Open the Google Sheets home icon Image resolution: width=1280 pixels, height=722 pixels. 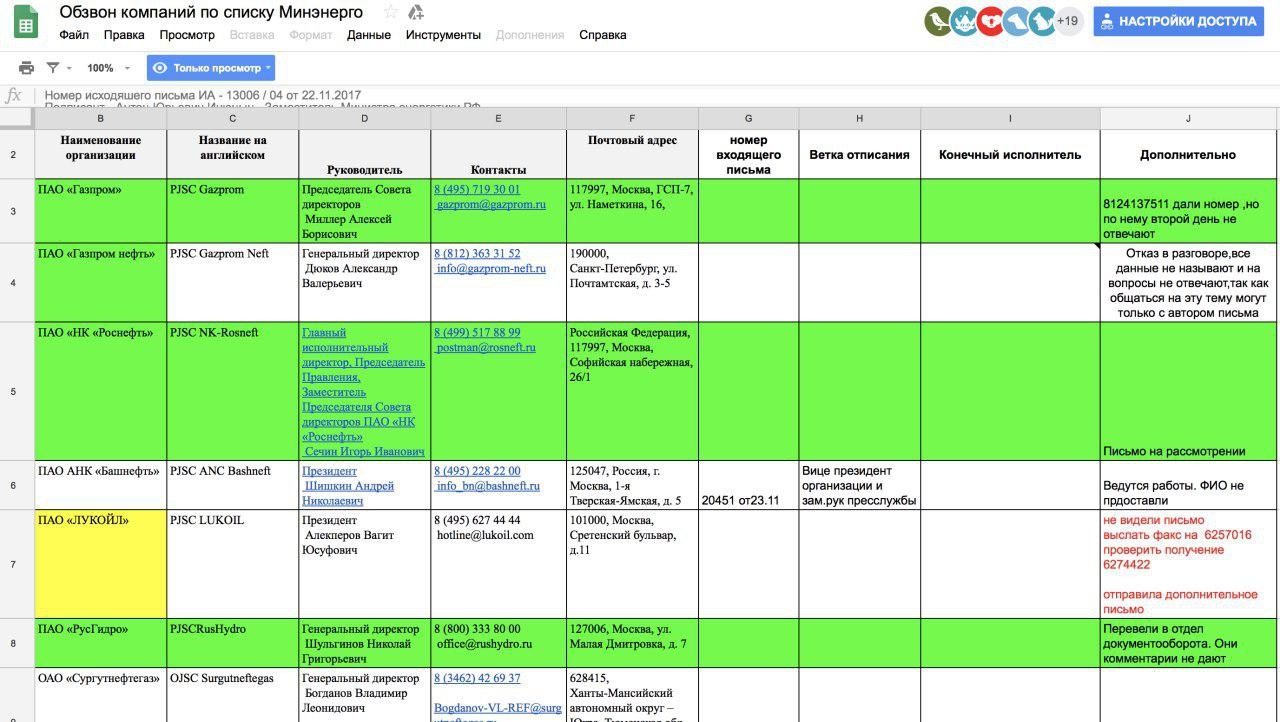[x=26, y=22]
